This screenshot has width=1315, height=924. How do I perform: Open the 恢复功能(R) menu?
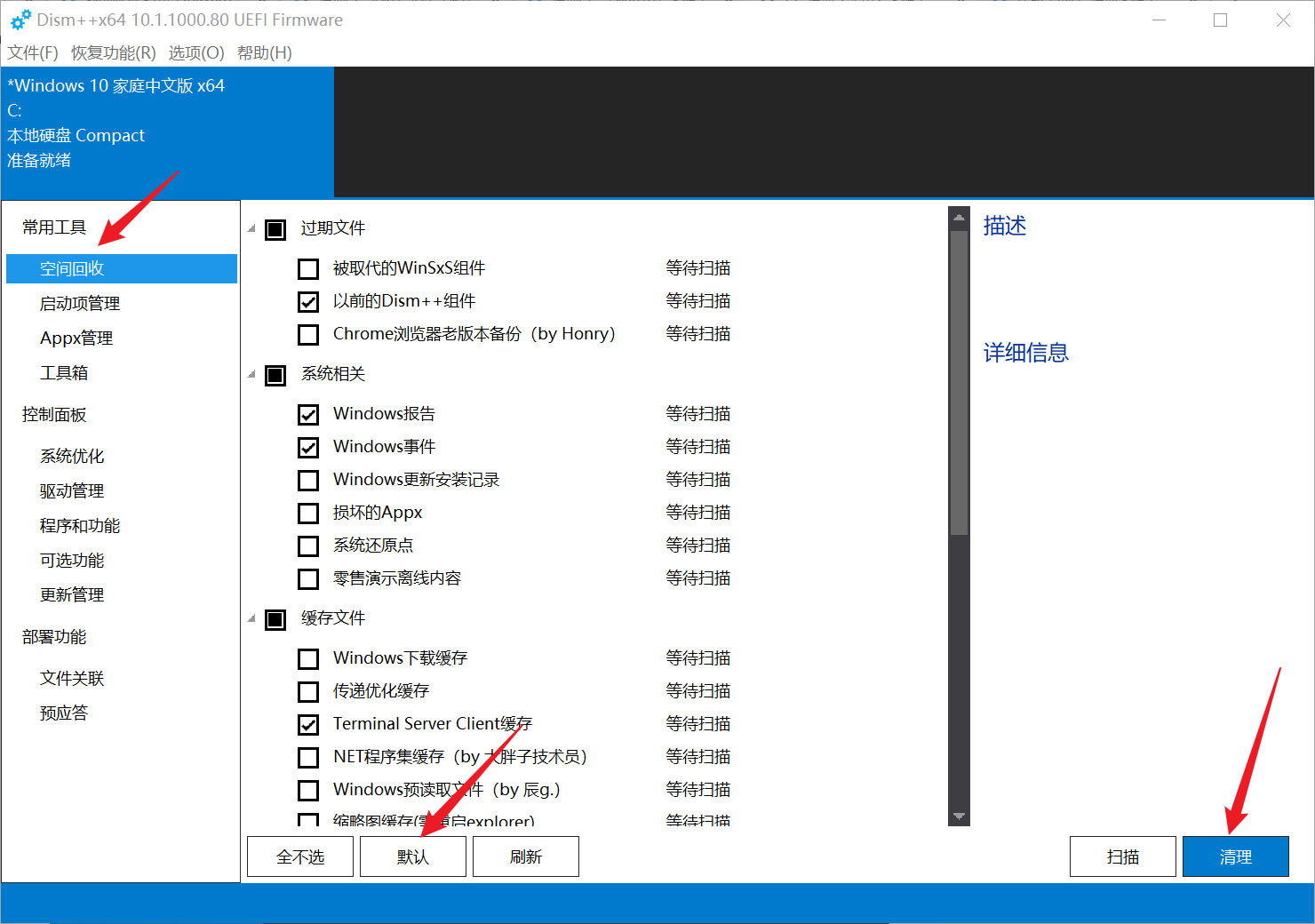click(114, 53)
